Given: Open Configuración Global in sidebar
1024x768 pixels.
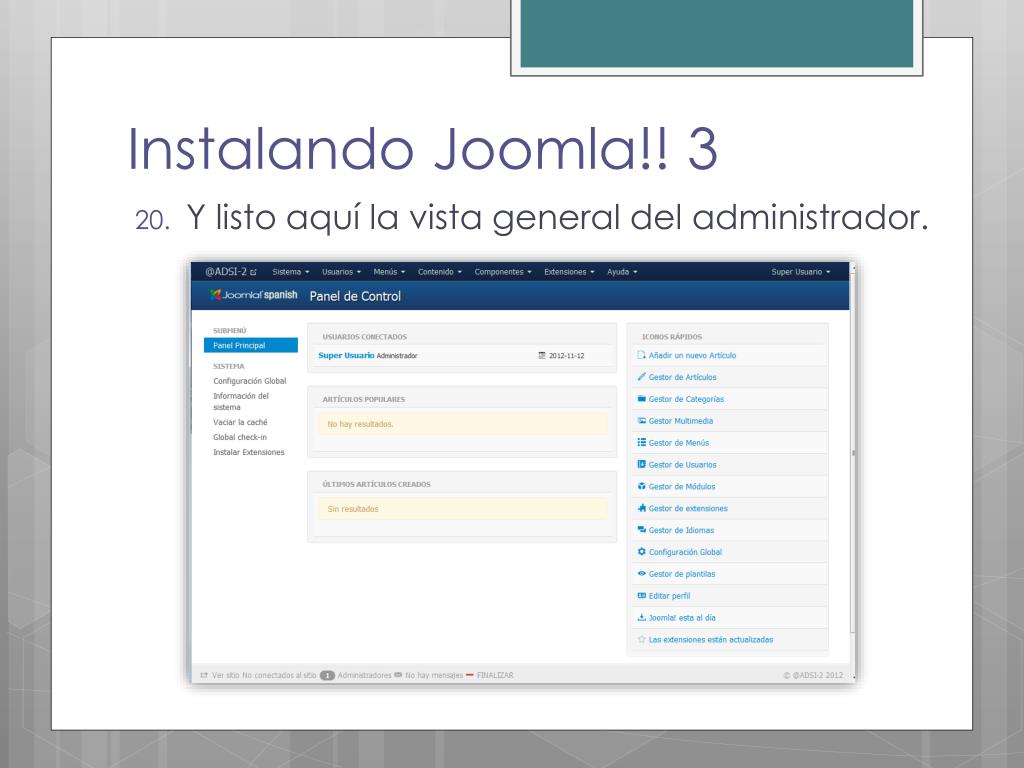Looking at the screenshot, I should 249,381.
